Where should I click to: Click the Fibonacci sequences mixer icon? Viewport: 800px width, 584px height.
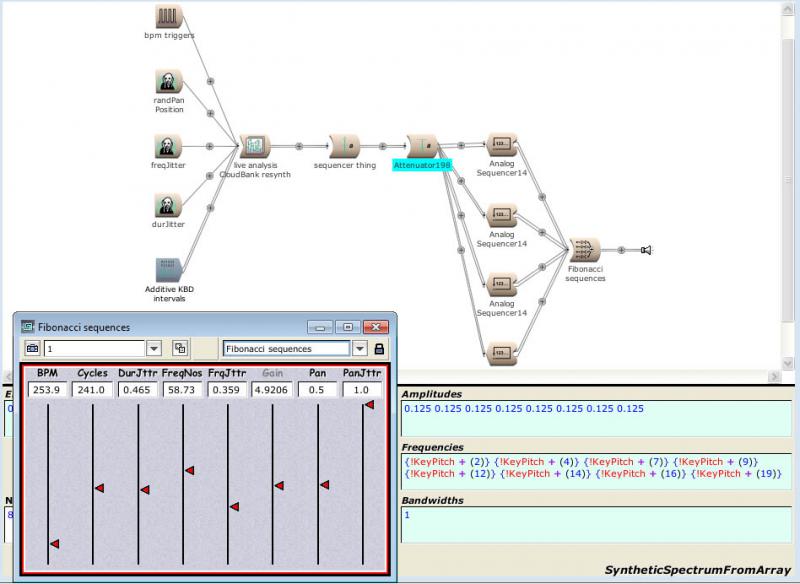[585, 250]
